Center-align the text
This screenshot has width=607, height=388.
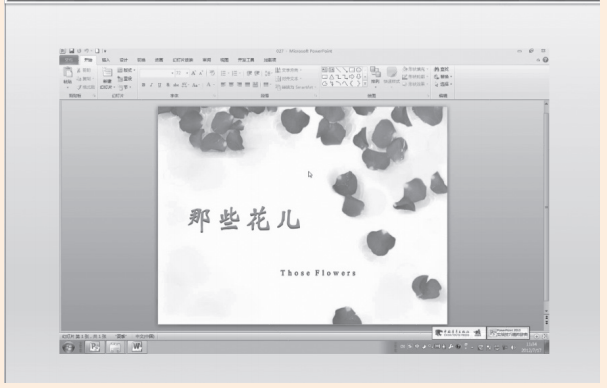[x=231, y=84]
